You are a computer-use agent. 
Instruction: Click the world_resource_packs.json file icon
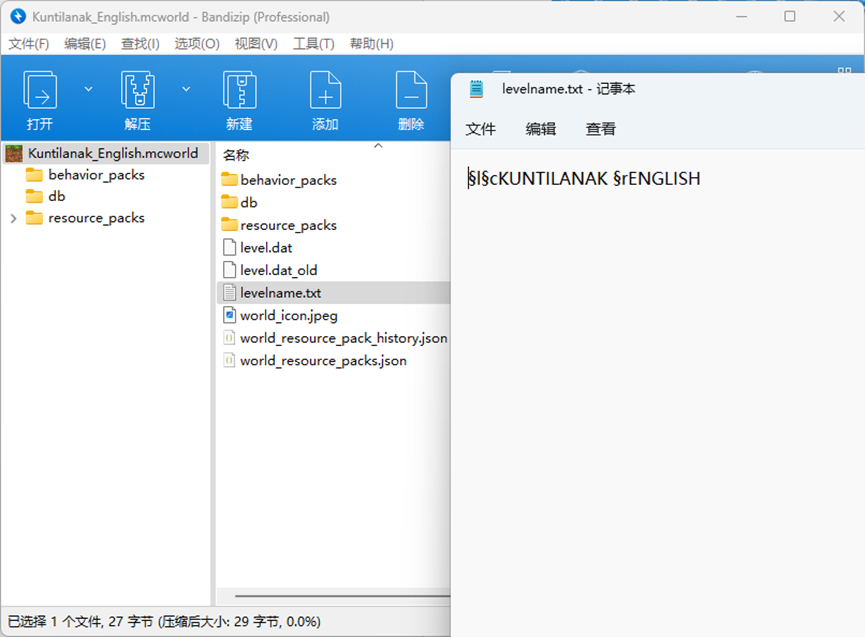(x=229, y=360)
